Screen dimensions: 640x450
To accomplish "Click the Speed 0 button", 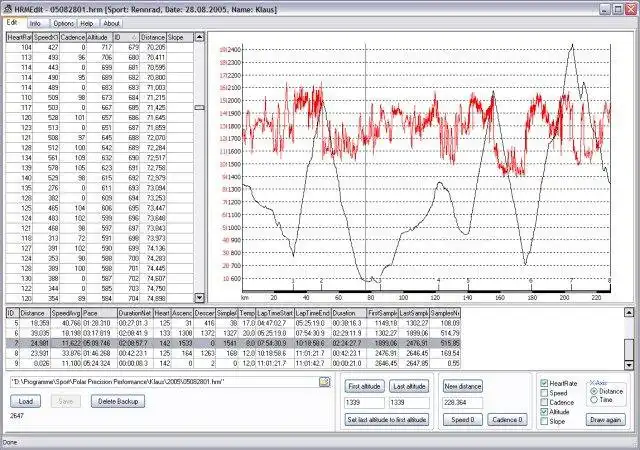I will click(x=463, y=419).
